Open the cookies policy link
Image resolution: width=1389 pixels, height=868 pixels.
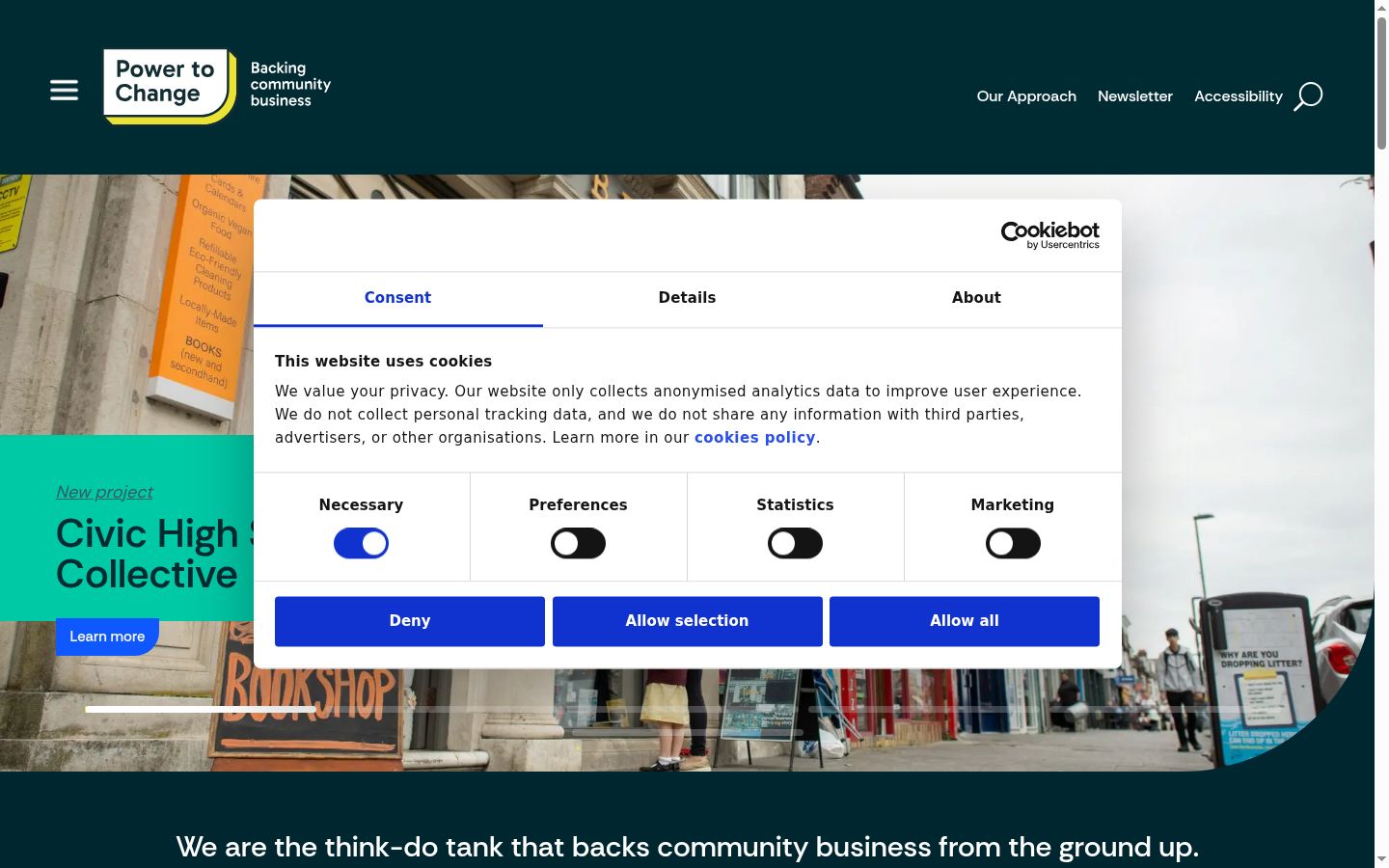[x=754, y=437]
